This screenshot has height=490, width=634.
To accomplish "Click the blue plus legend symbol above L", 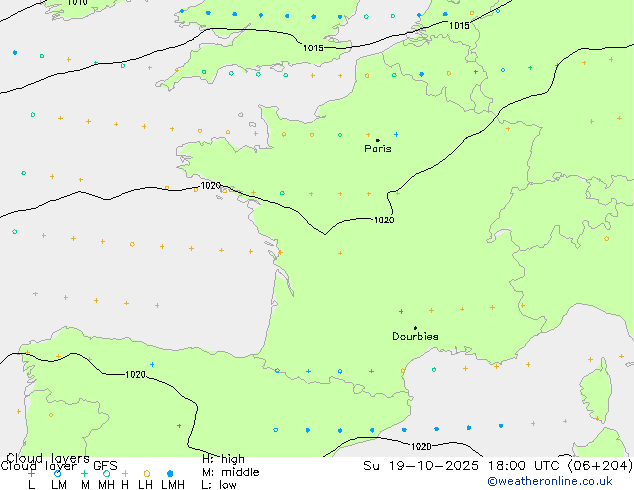I will [x=31, y=473].
